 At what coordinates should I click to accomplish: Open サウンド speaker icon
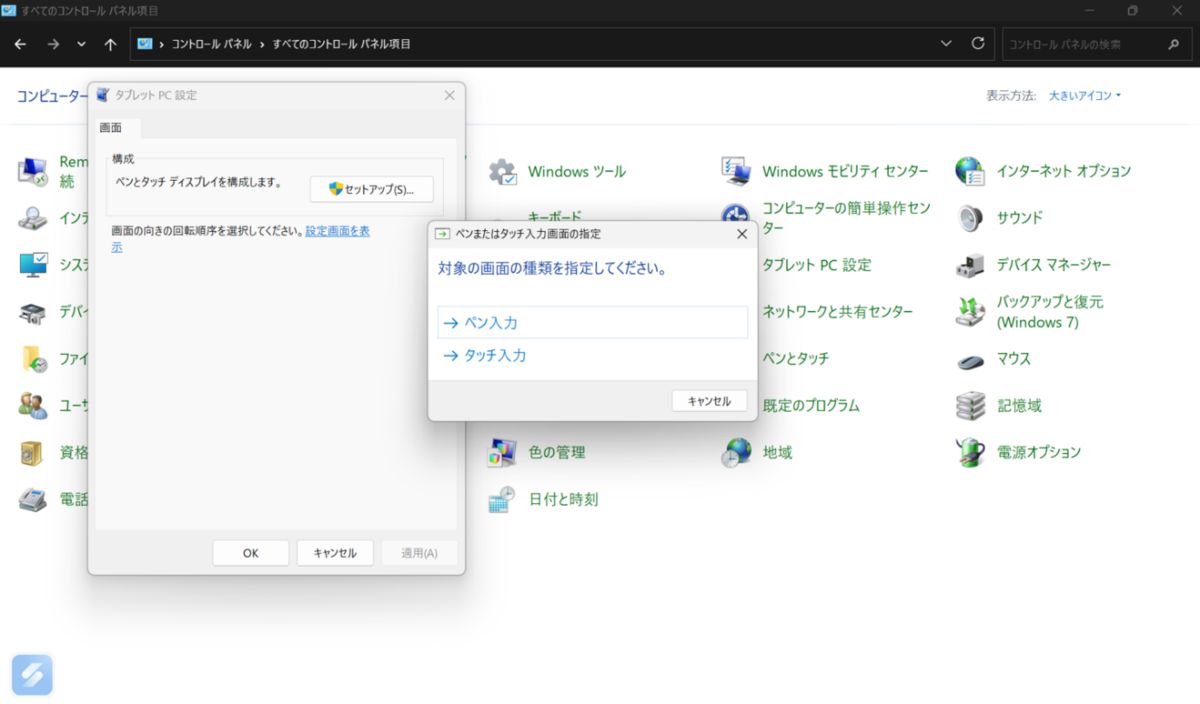point(970,218)
